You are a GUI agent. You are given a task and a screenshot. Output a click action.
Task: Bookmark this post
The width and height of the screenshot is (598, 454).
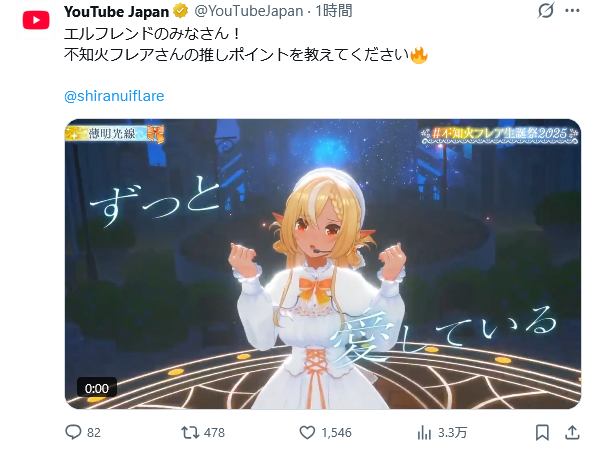point(542,433)
